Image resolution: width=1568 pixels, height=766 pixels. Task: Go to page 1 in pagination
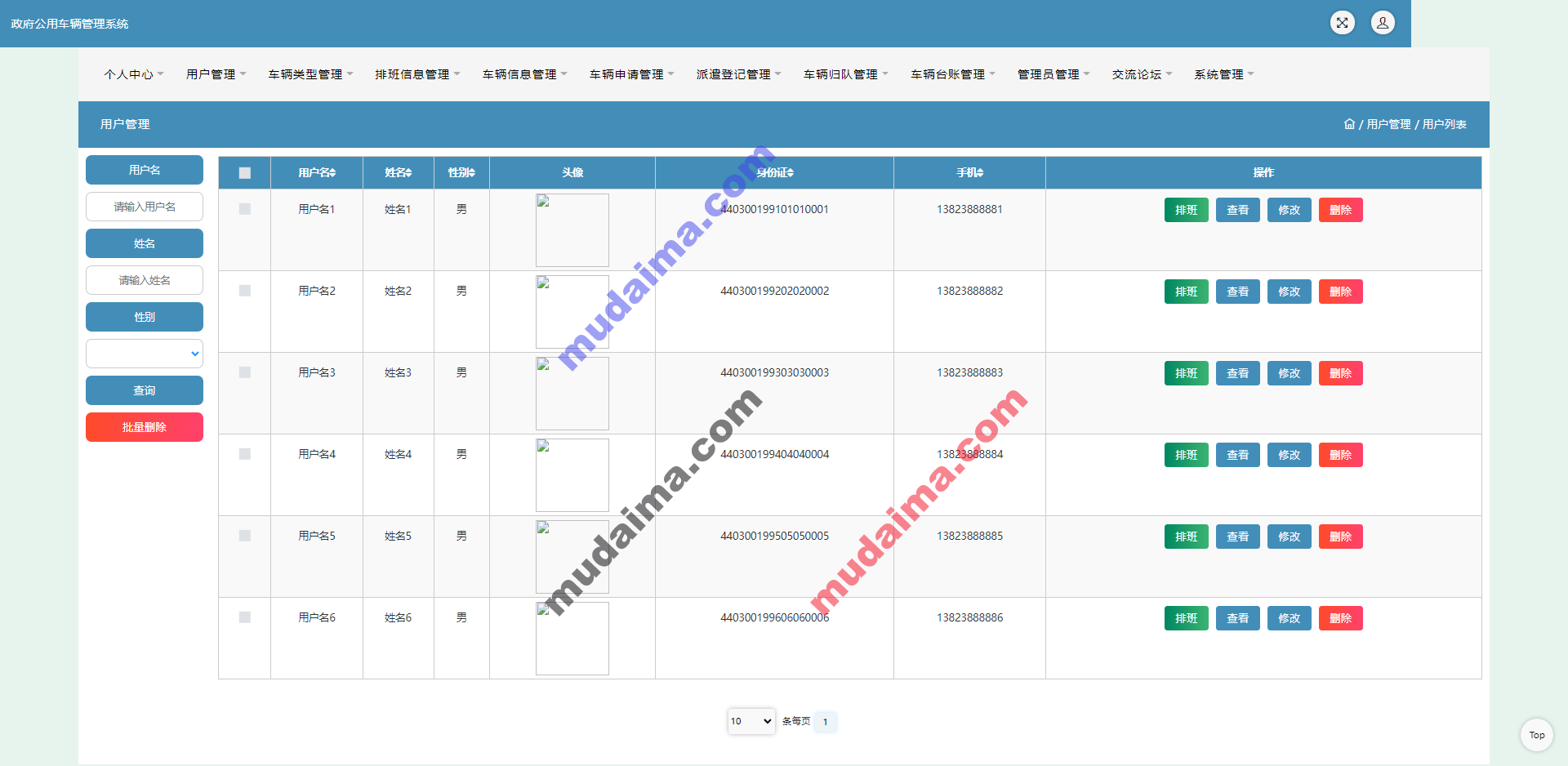click(x=825, y=722)
